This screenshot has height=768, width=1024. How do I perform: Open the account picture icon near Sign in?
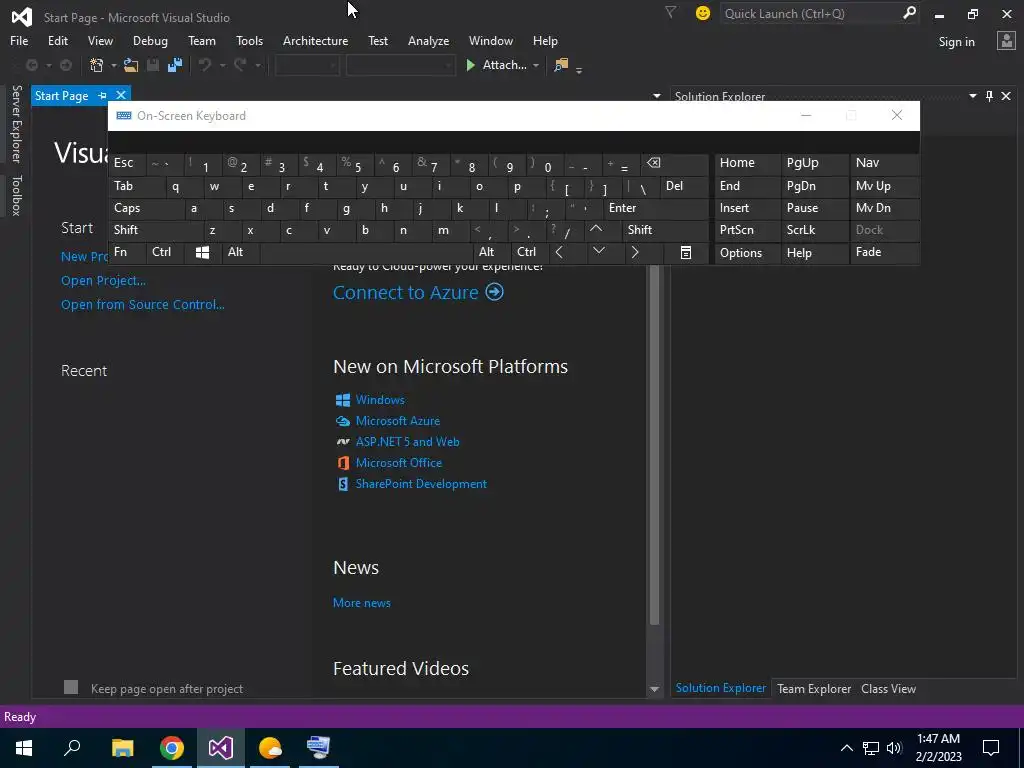pos(1006,40)
